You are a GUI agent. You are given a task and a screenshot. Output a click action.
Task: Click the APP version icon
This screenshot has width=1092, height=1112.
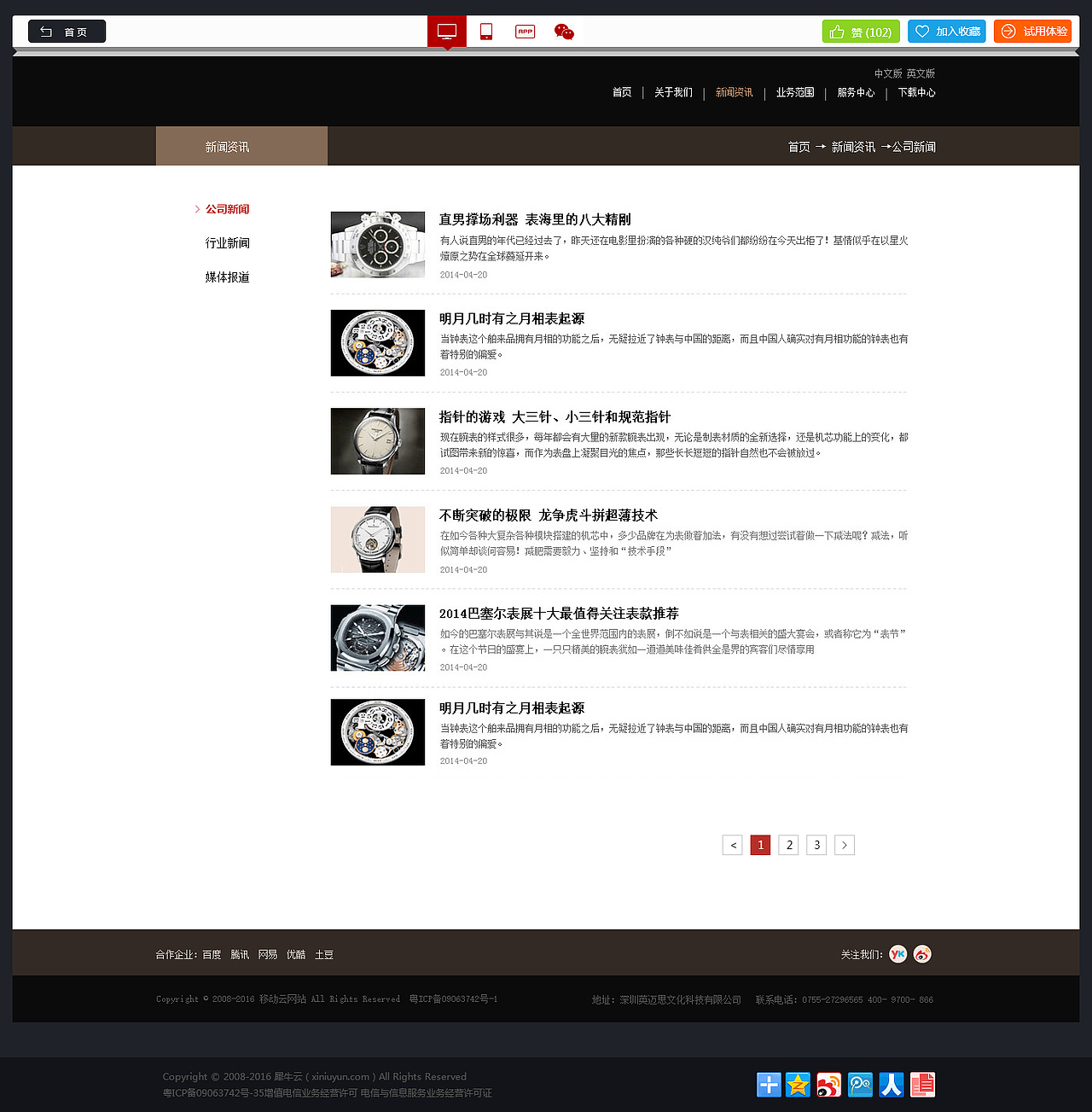(525, 31)
